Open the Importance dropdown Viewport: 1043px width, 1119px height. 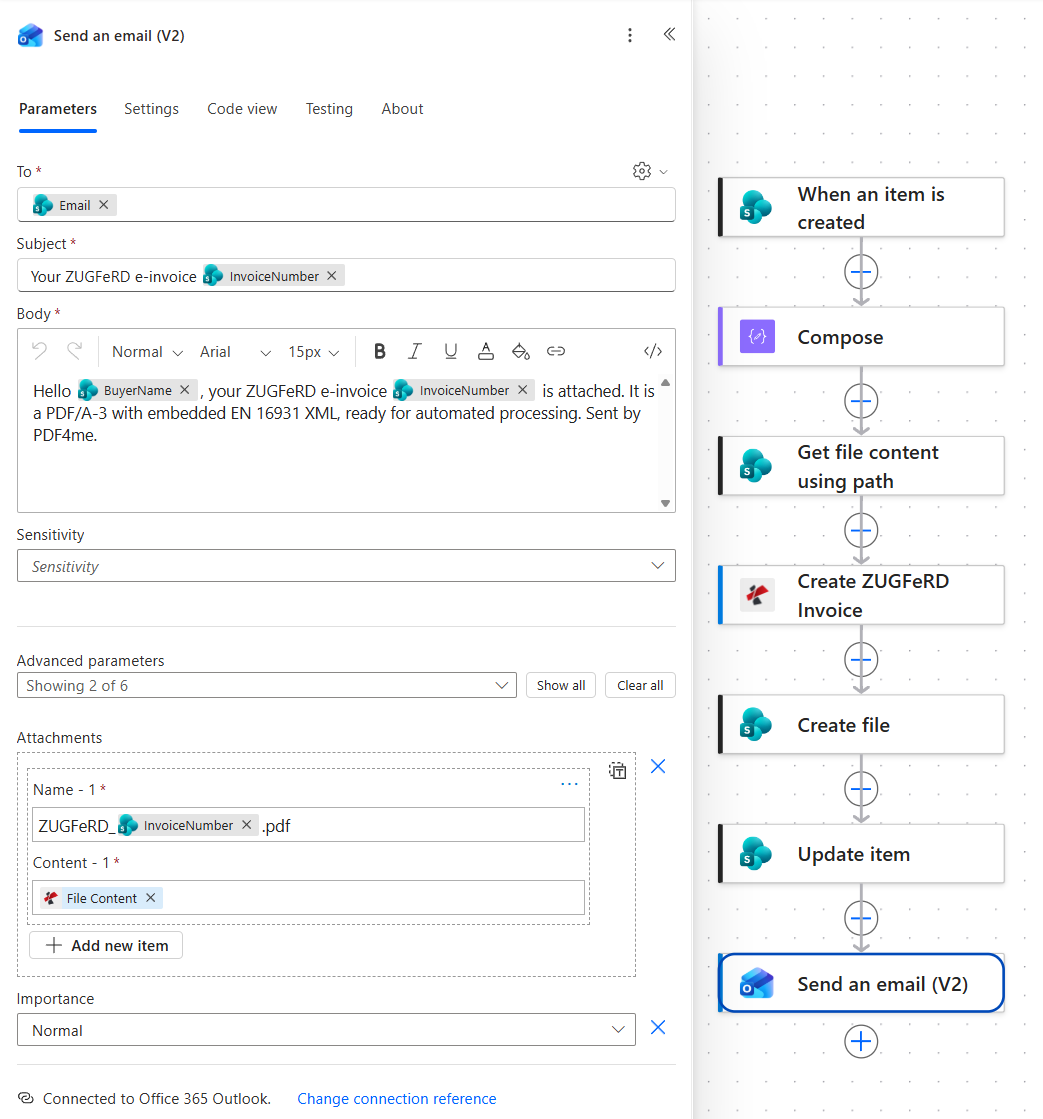click(x=326, y=1030)
